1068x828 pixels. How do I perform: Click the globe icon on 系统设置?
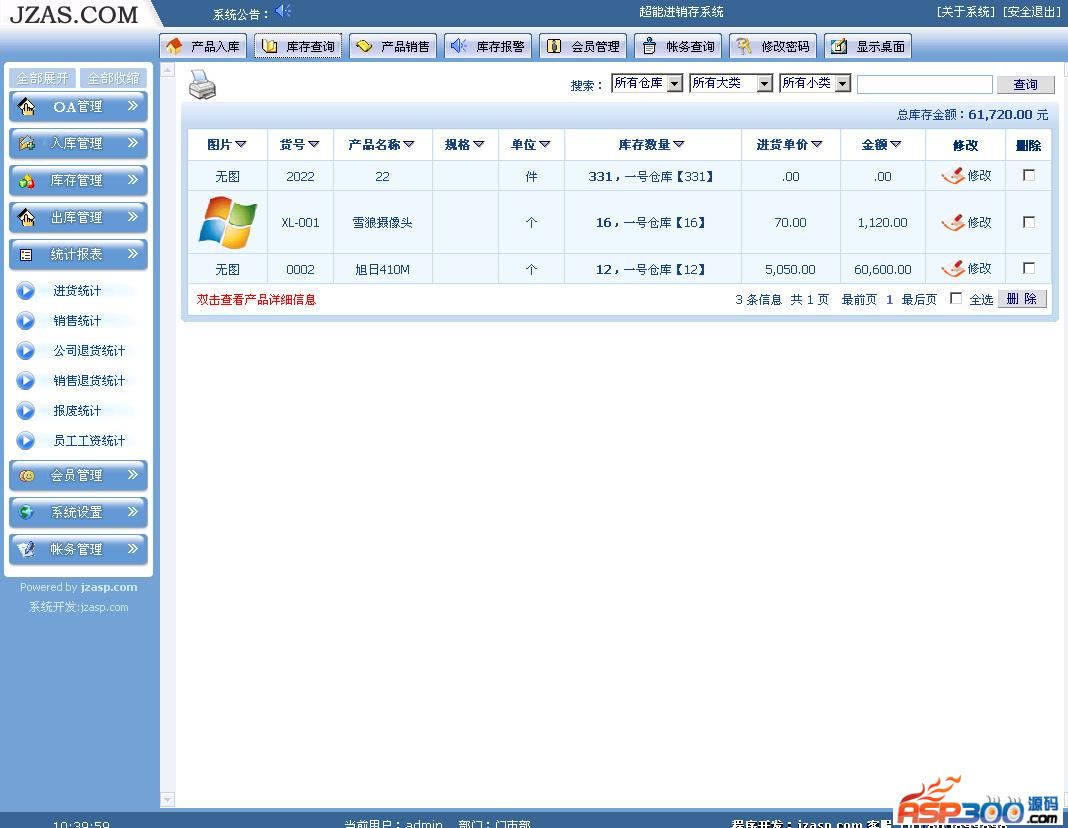coord(27,512)
